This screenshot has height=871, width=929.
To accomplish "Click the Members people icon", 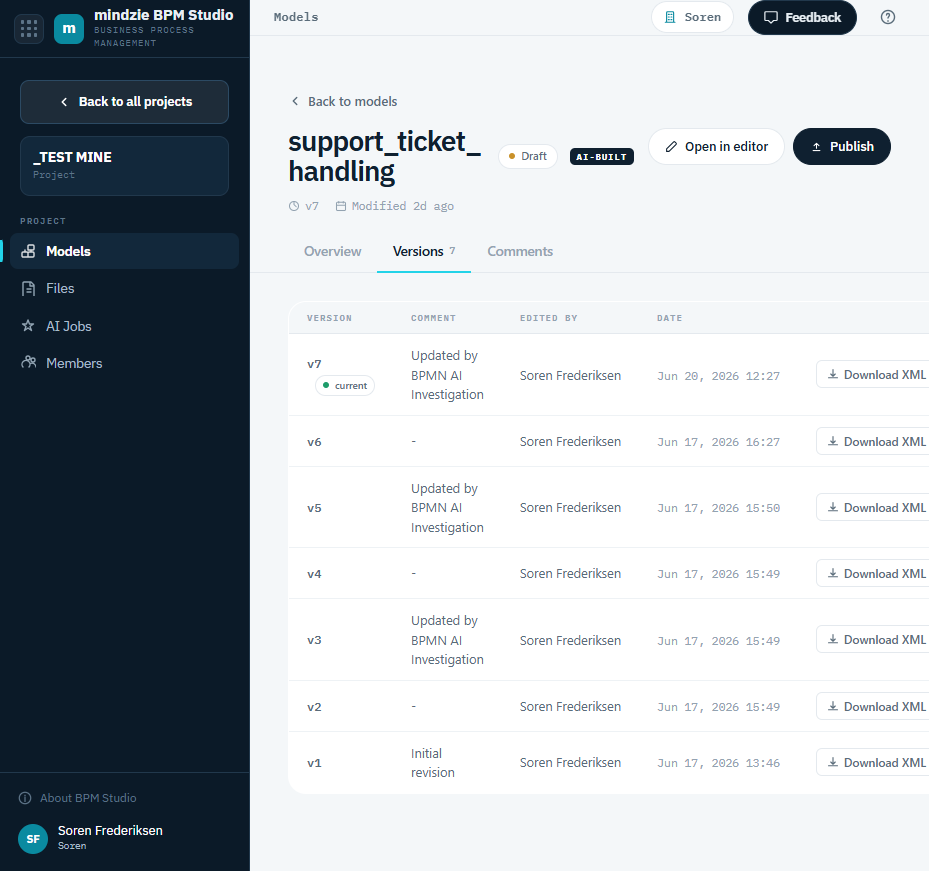I will coord(28,362).
